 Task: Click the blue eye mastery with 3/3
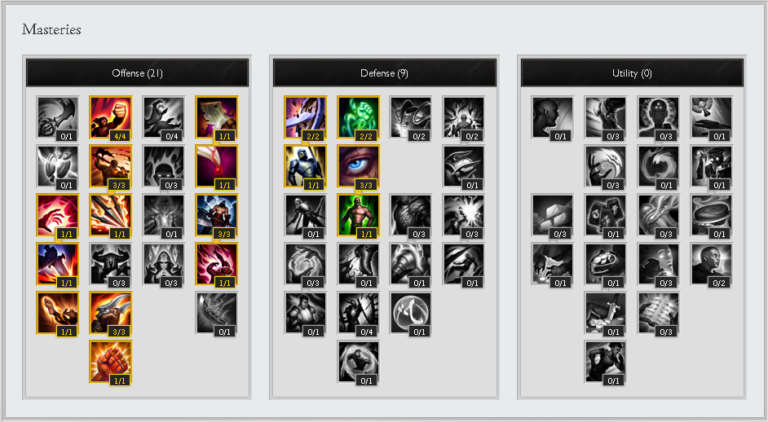click(358, 166)
